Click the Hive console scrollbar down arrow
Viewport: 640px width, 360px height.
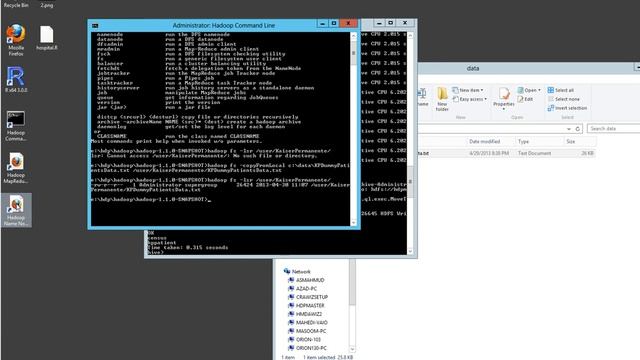[410, 251]
